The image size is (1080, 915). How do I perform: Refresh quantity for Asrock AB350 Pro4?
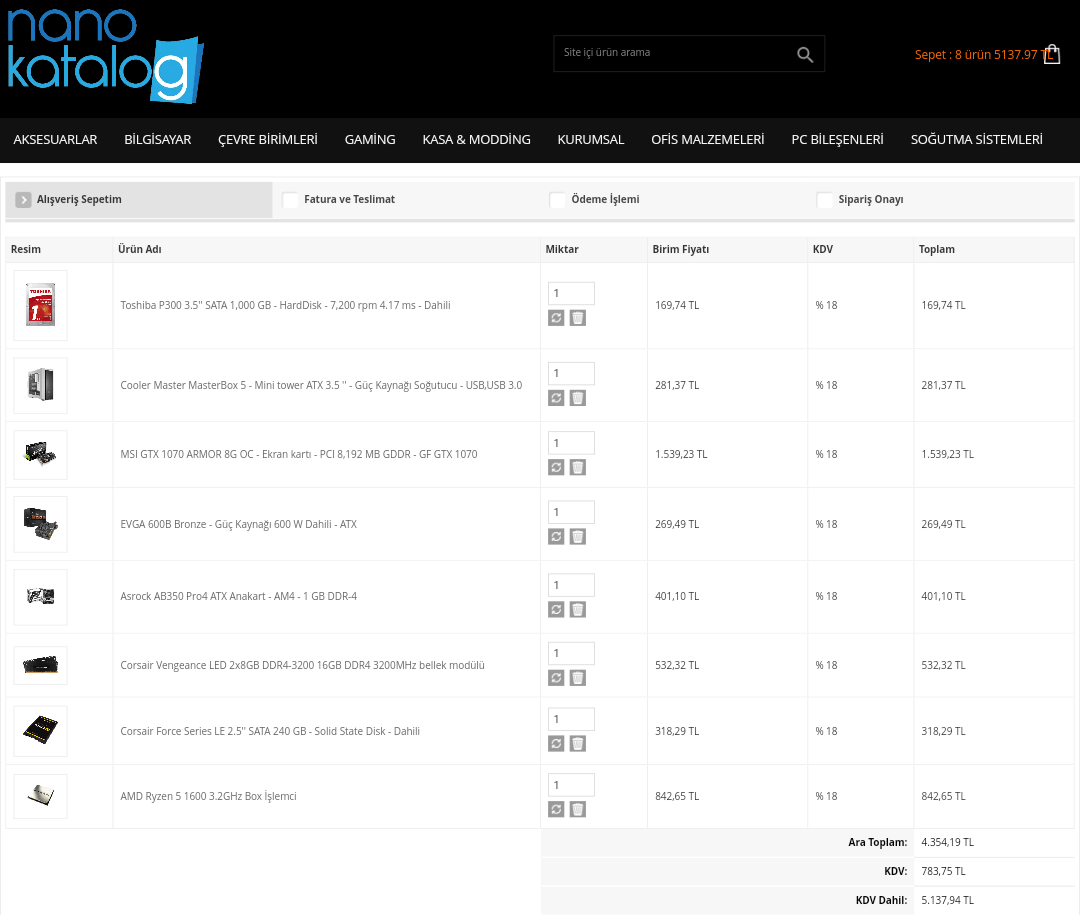(556, 609)
